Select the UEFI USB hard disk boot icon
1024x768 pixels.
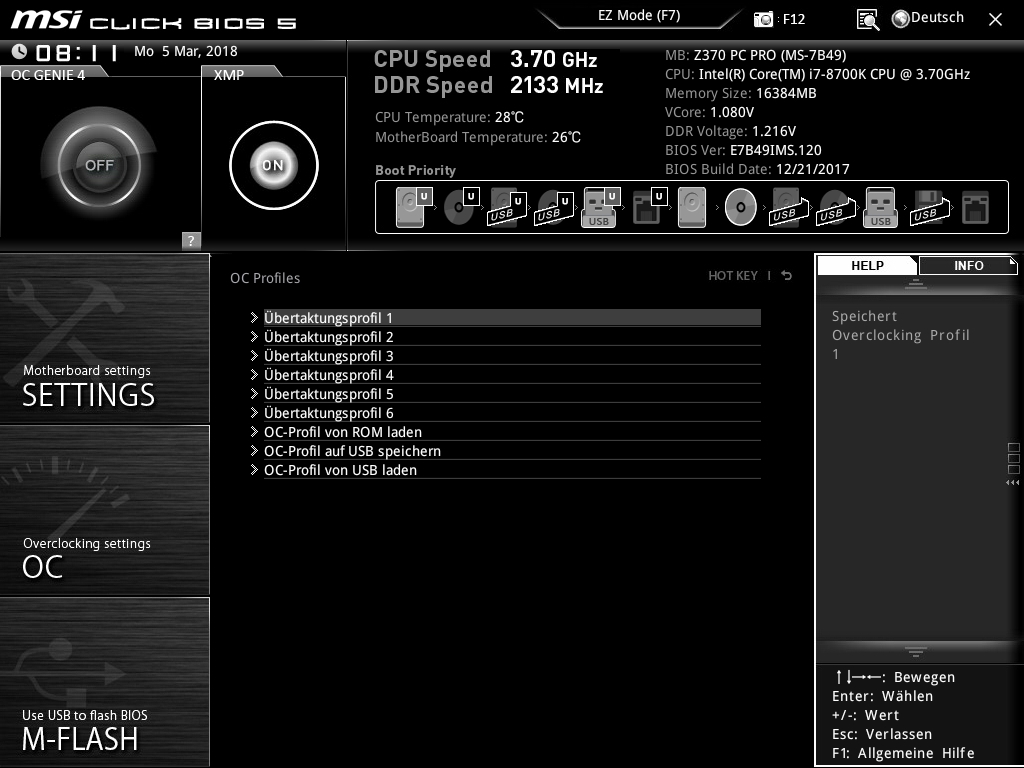click(x=507, y=208)
